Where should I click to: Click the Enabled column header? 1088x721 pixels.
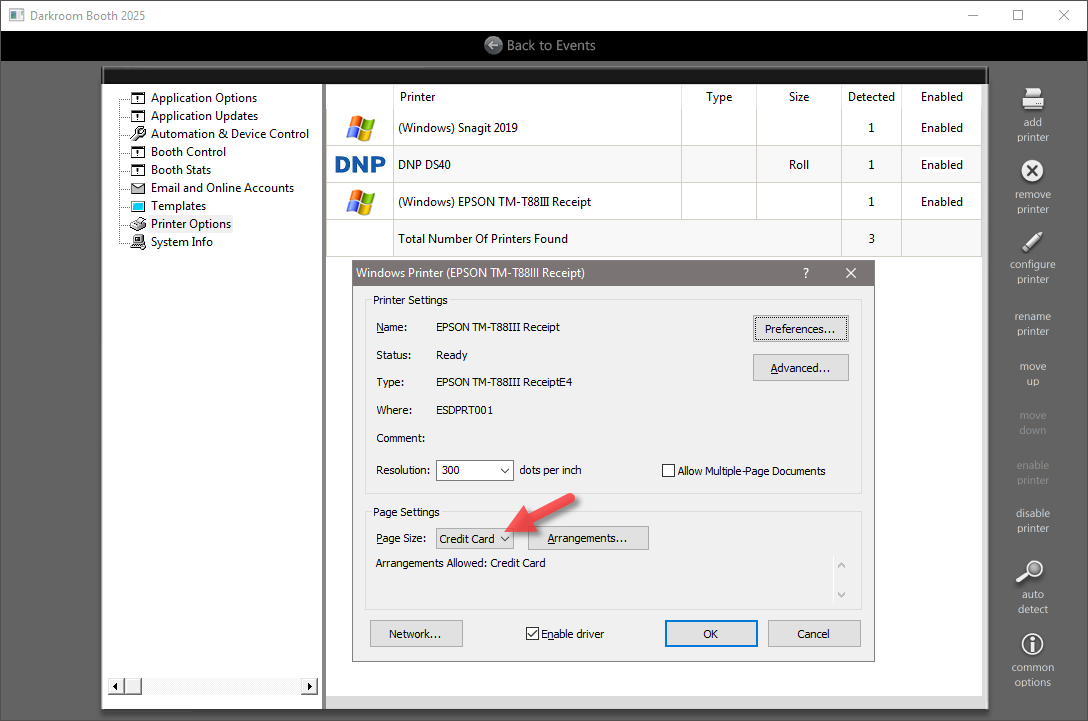(942, 97)
